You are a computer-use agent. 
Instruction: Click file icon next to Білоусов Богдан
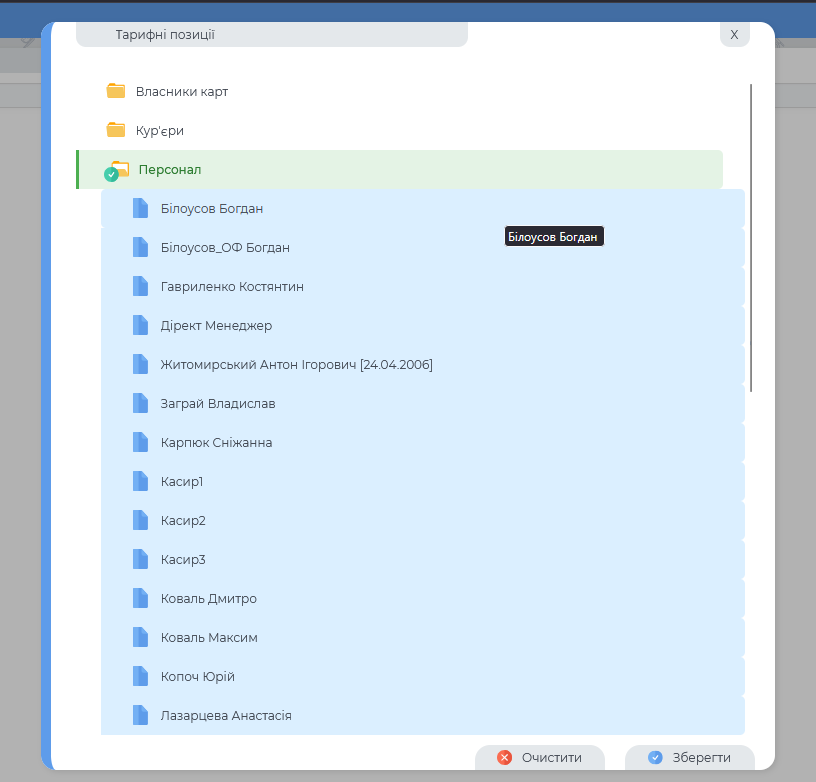[140, 208]
